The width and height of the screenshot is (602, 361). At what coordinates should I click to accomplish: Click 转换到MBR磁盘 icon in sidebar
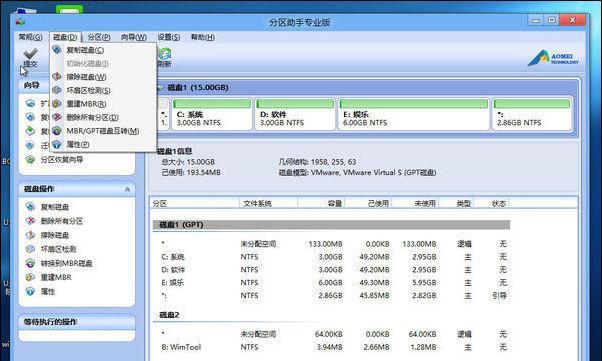pos(30,263)
